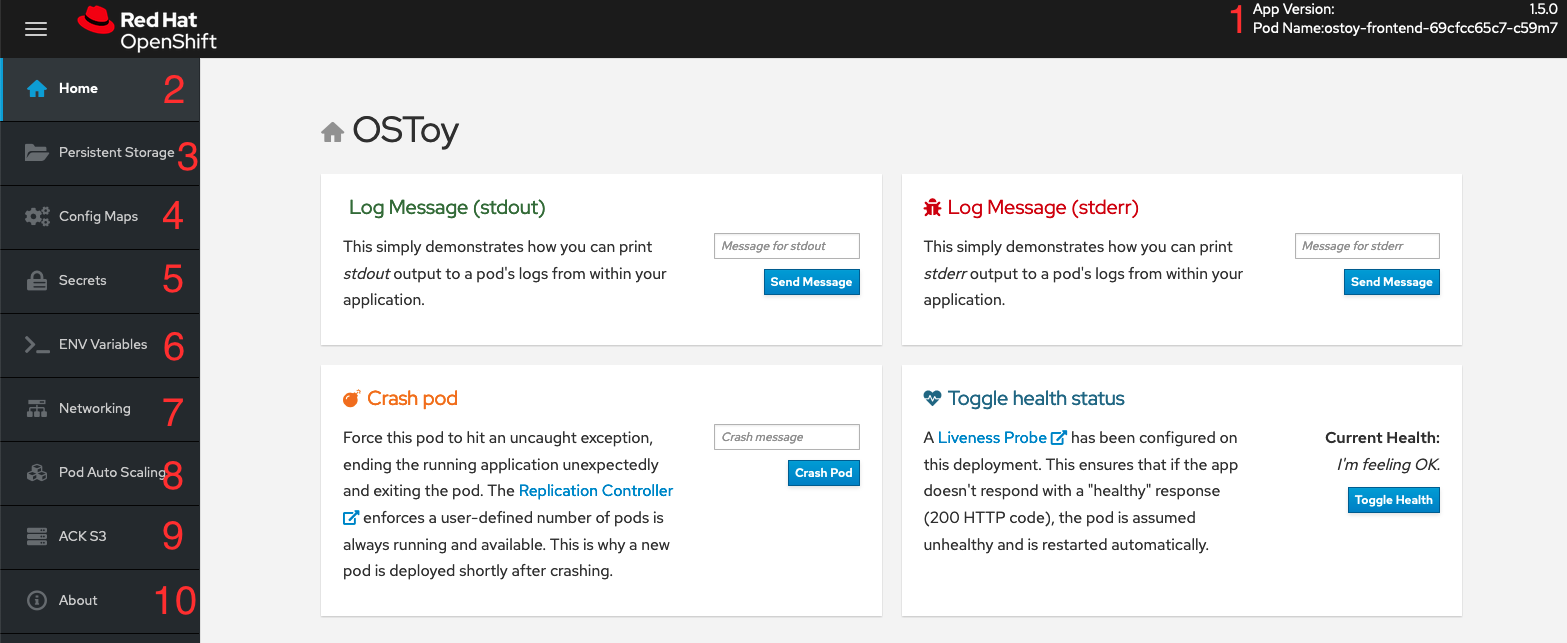Click the Home house icon in sidebar
Image resolution: width=1567 pixels, height=643 pixels.
pos(37,89)
